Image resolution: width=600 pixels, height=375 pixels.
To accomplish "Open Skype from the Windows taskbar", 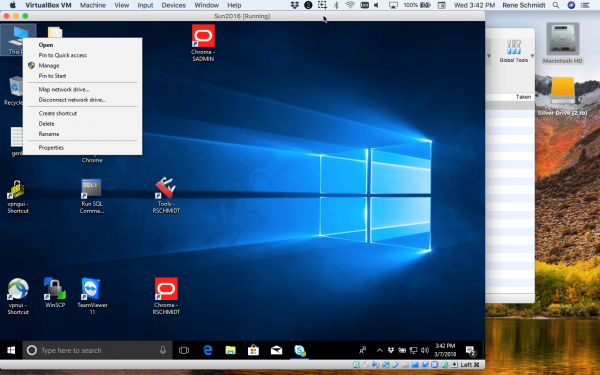I will [300, 350].
